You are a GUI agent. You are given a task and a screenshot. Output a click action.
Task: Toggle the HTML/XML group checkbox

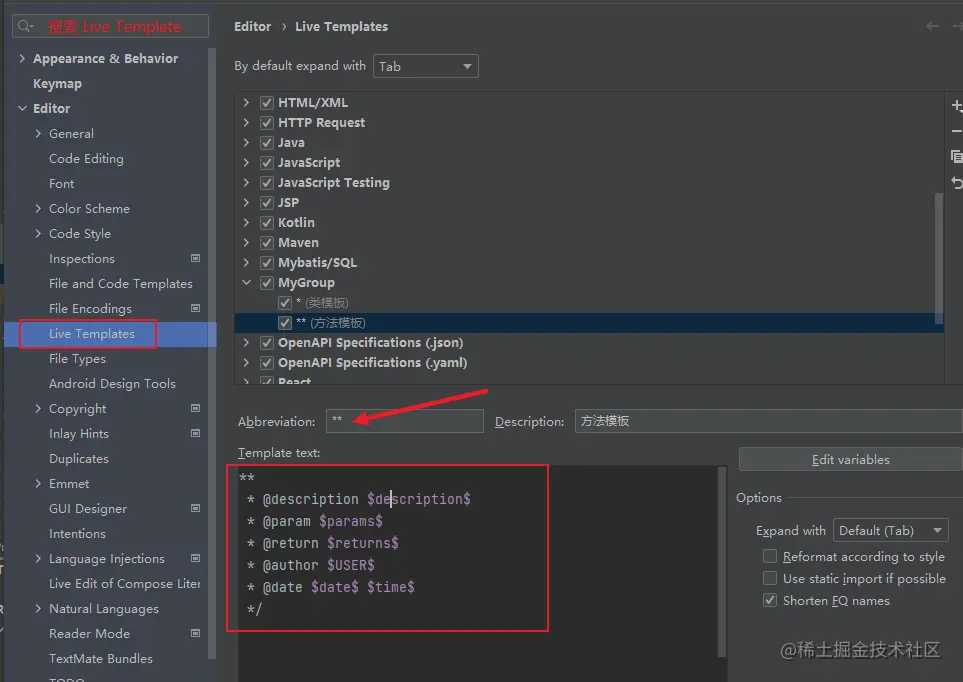click(x=267, y=103)
